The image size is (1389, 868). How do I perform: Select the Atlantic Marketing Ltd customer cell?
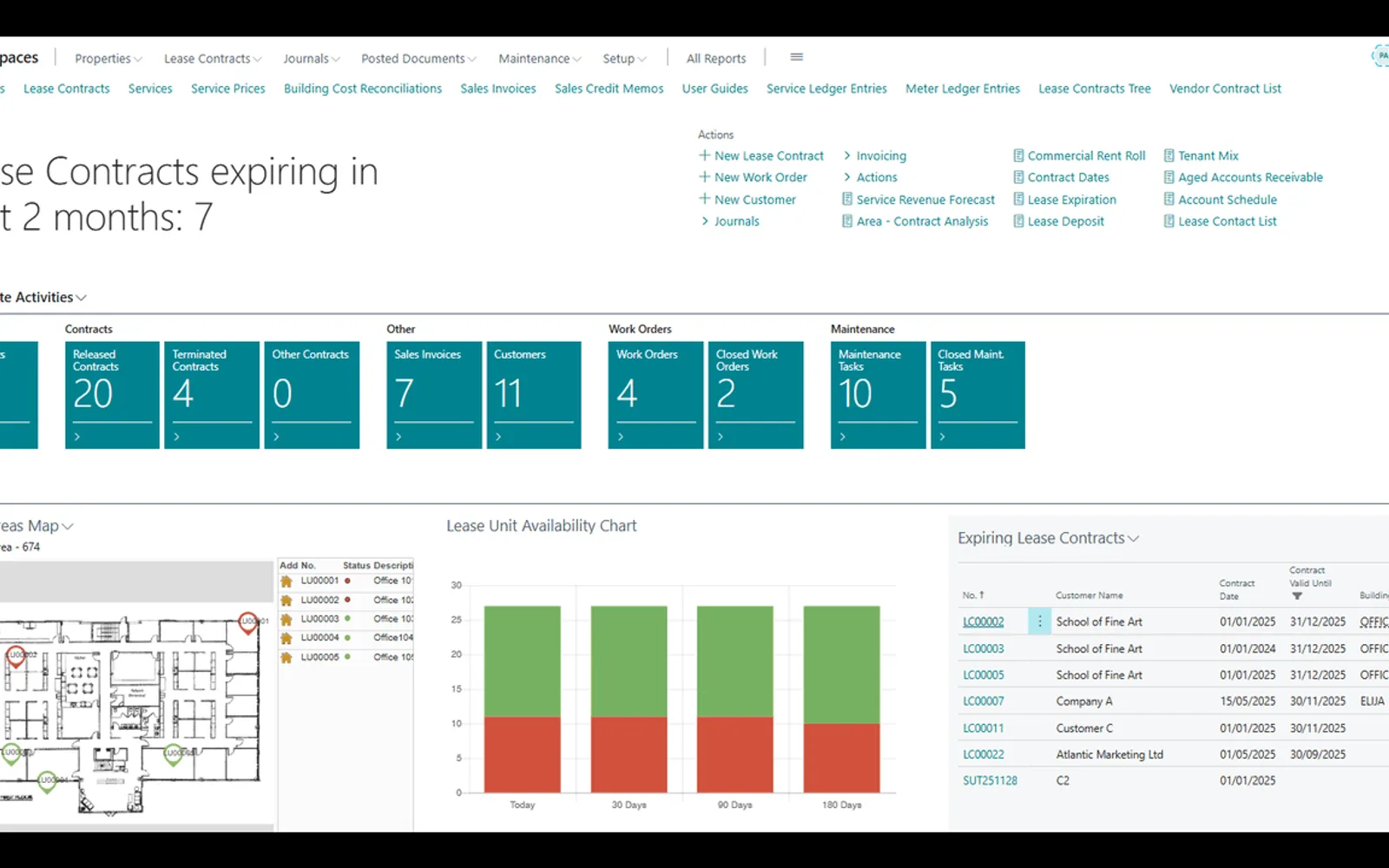[1109, 754]
